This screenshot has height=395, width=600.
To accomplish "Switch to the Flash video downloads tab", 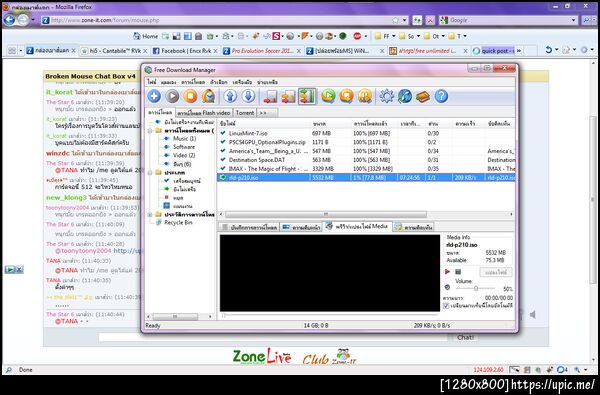I will (204, 113).
